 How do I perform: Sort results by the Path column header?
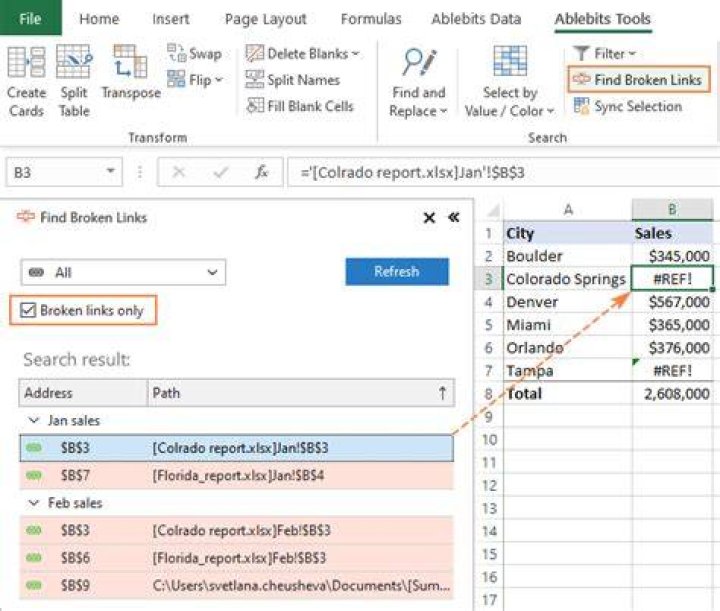click(301, 393)
